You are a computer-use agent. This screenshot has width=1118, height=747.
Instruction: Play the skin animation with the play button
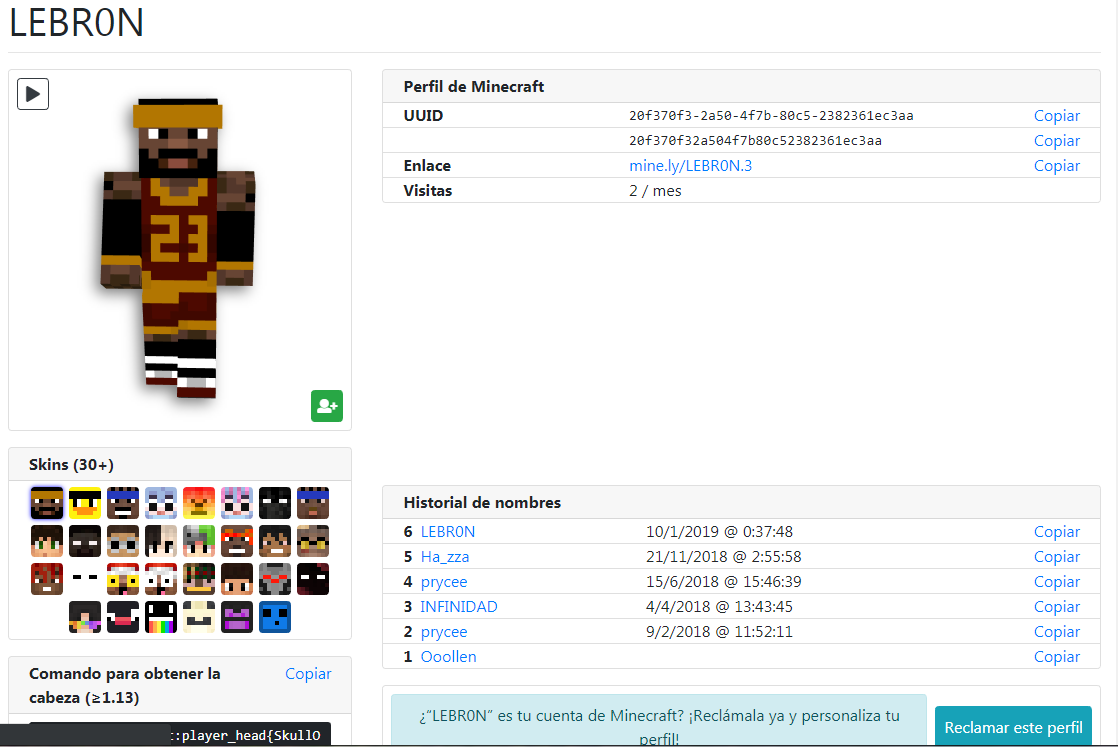tap(33, 93)
